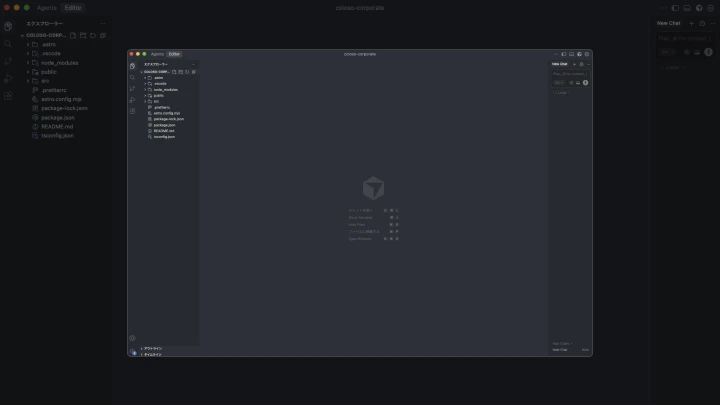720x405 pixels.
Task: Click Collapse Folders icon in front window explorer
Action: (193, 72)
